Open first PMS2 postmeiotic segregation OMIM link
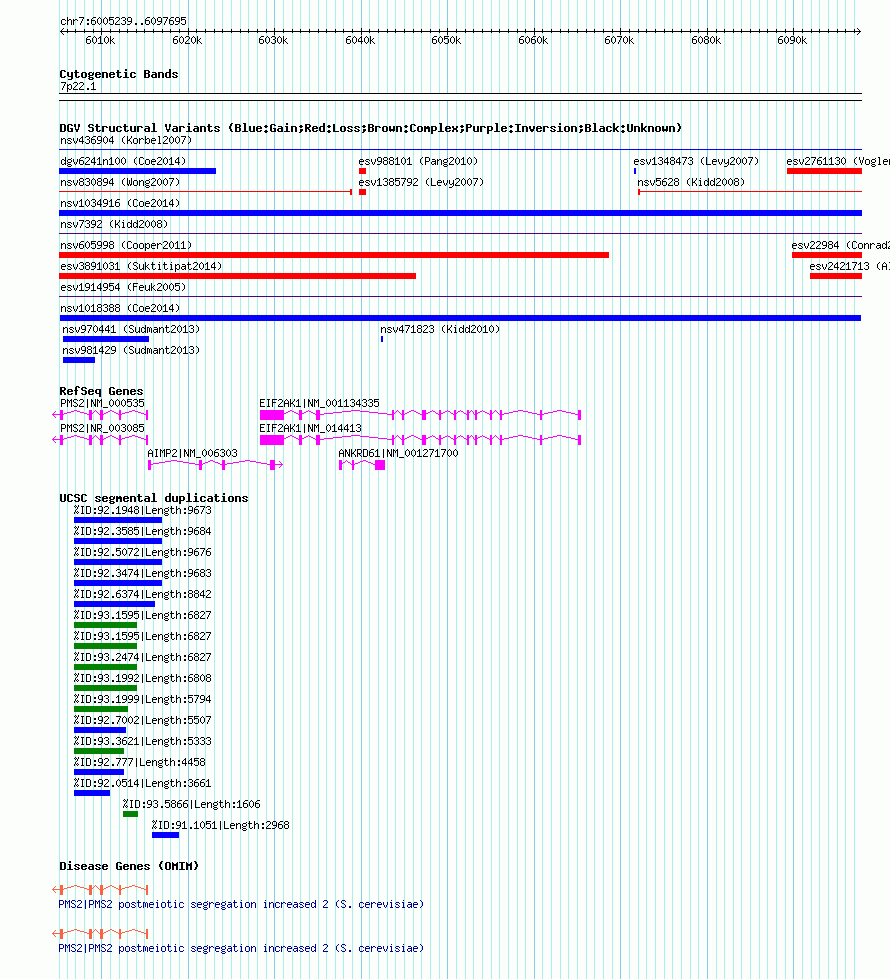The image size is (890, 979). [241, 904]
